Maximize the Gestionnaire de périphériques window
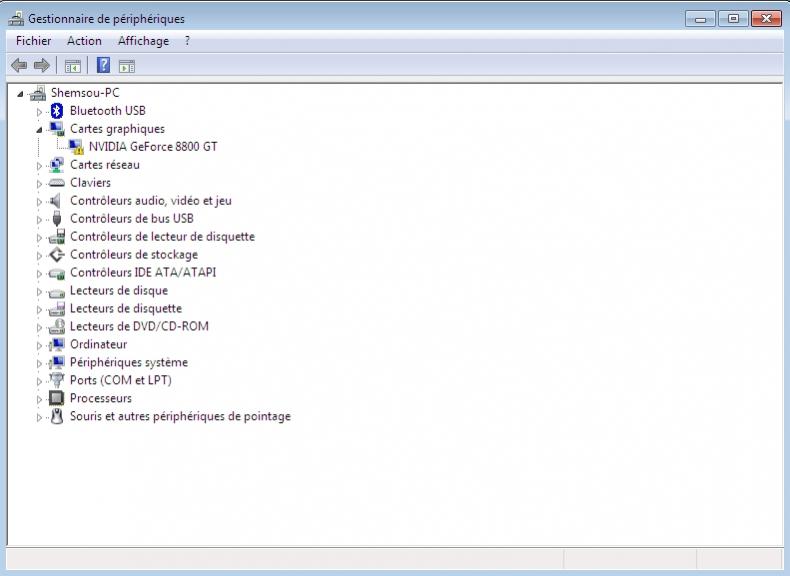The height and width of the screenshot is (576, 790). tap(733, 19)
